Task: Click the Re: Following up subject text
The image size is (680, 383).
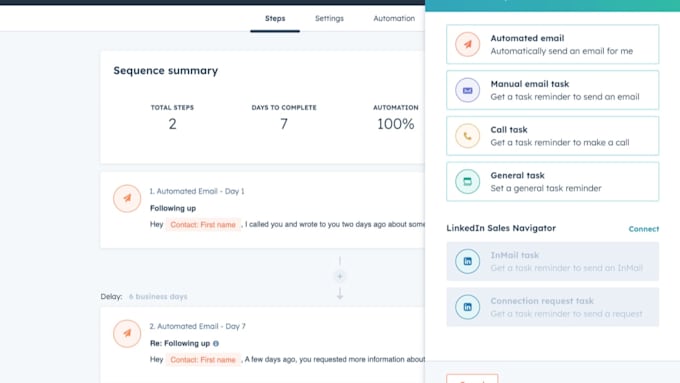Action: point(180,344)
